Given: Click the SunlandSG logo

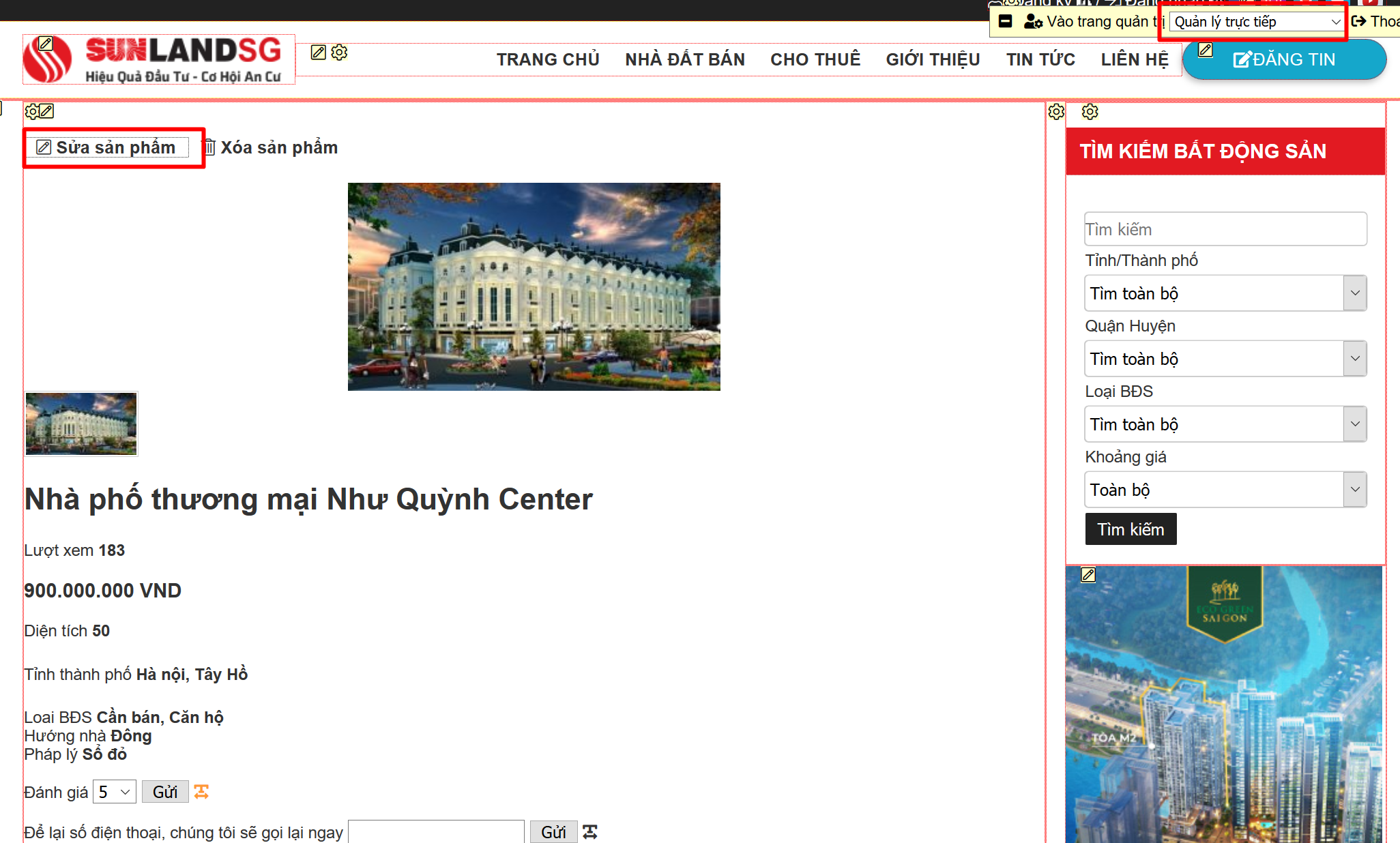Looking at the screenshot, I should click(159, 59).
